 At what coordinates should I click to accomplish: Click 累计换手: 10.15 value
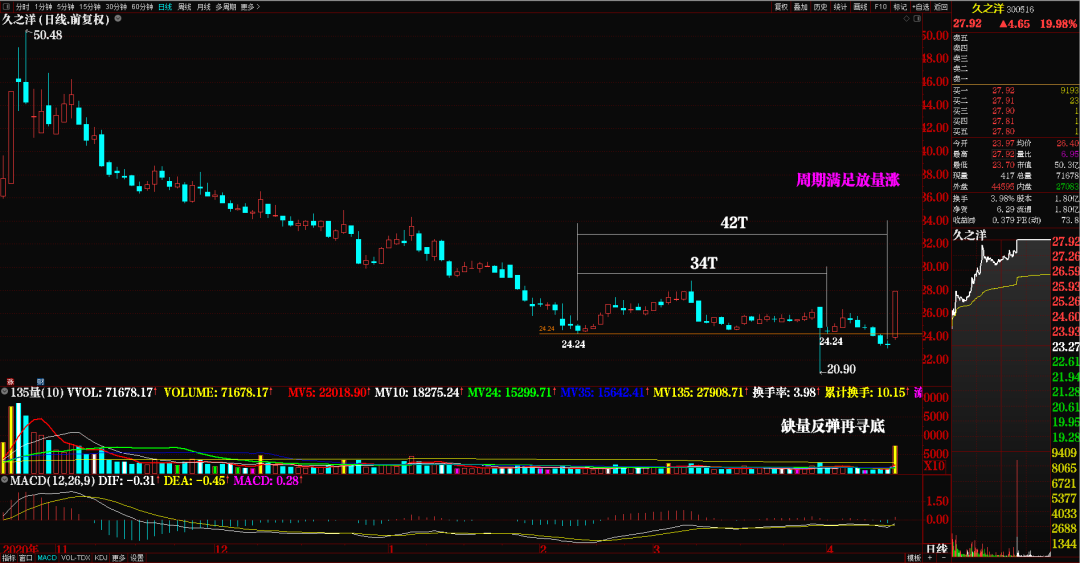pos(865,392)
